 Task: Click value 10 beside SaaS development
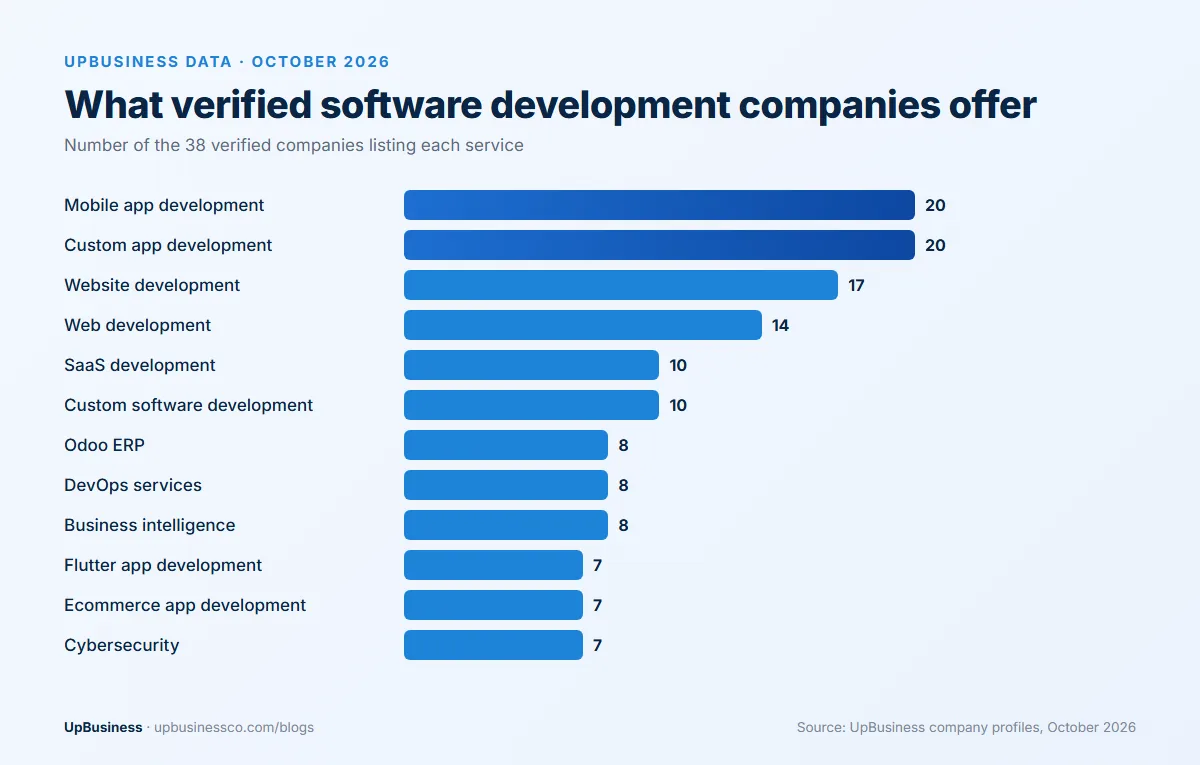coord(678,365)
